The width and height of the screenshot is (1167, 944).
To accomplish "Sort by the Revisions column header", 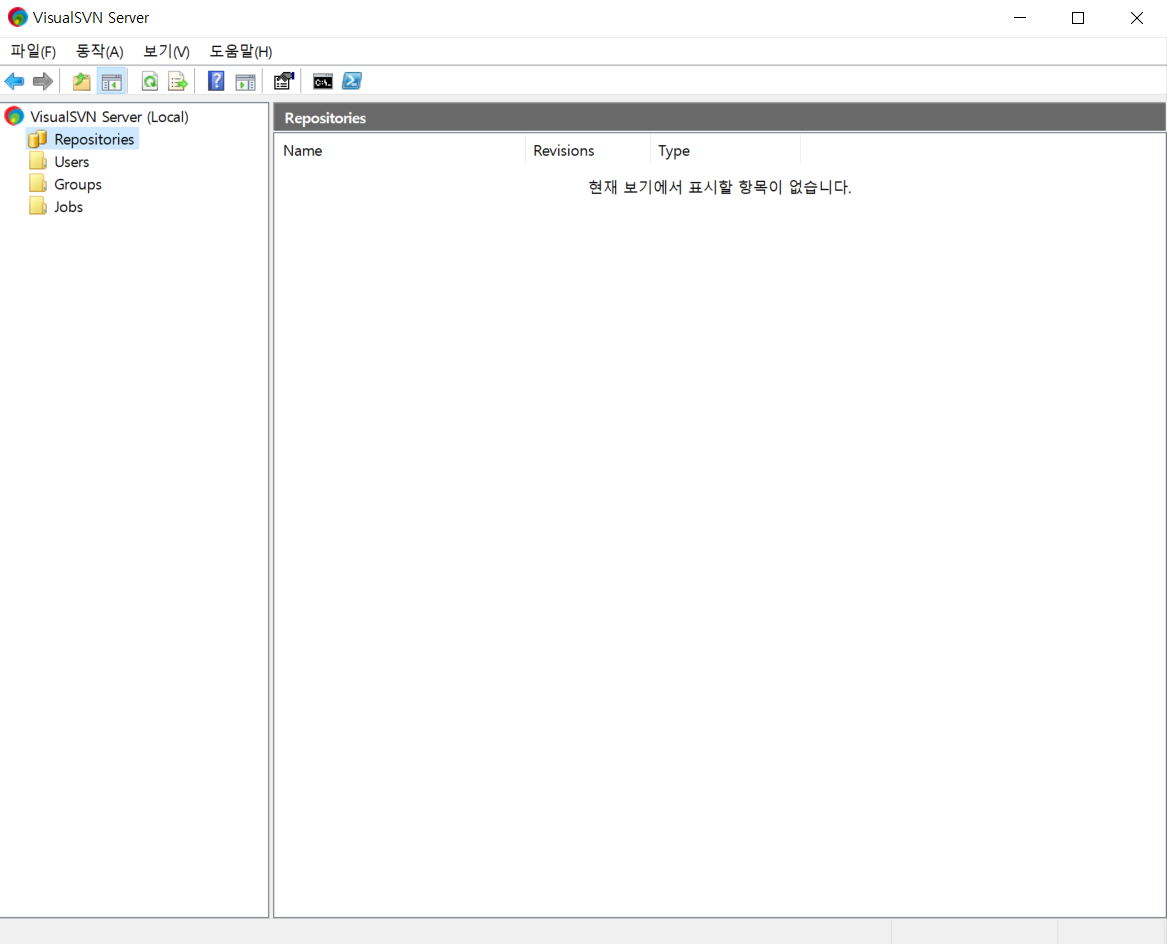I will pyautogui.click(x=587, y=150).
